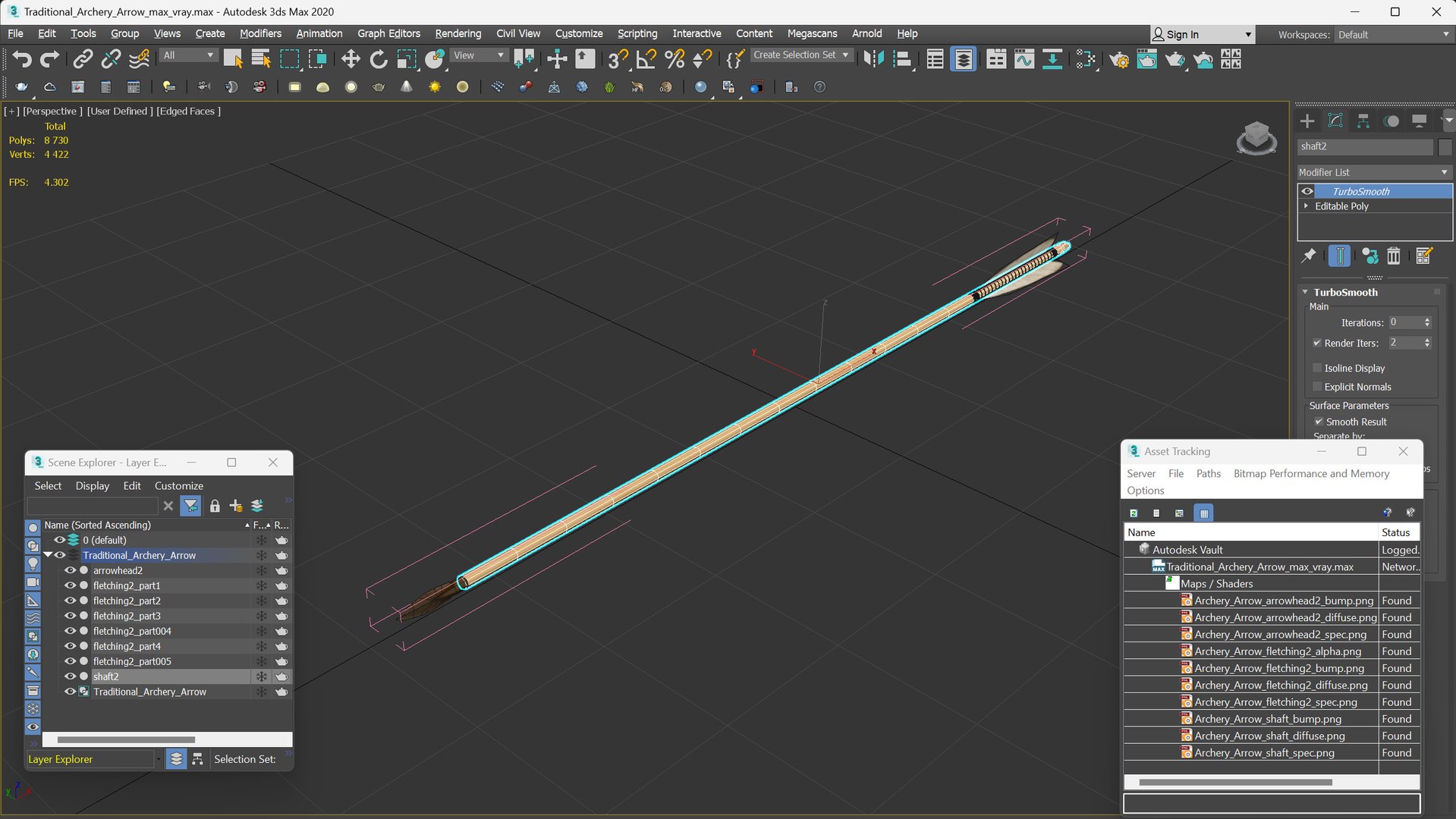Viewport: 1456px width, 819px height.
Task: Collapse the Traditional_Archery_Arrow layer
Action: 48,555
